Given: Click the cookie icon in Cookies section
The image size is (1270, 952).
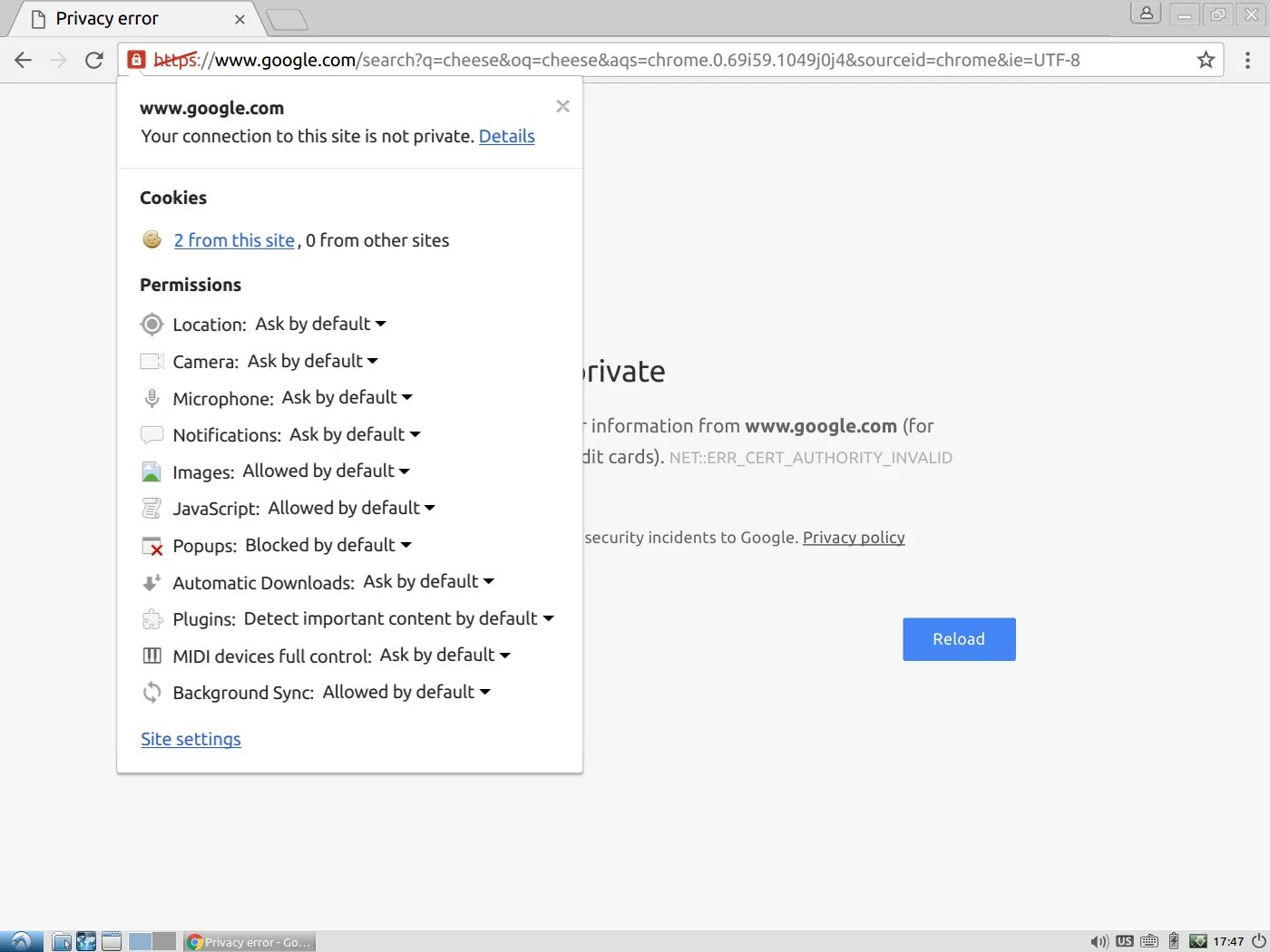Looking at the screenshot, I should pos(151,239).
